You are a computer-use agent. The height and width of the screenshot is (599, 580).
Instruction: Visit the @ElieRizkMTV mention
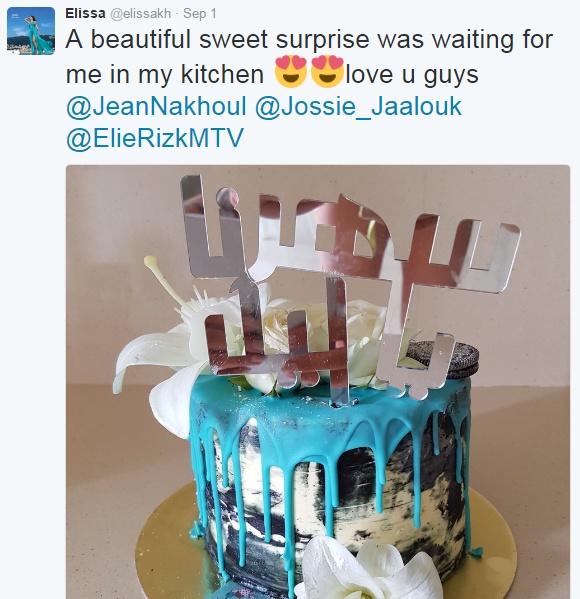pos(155,138)
